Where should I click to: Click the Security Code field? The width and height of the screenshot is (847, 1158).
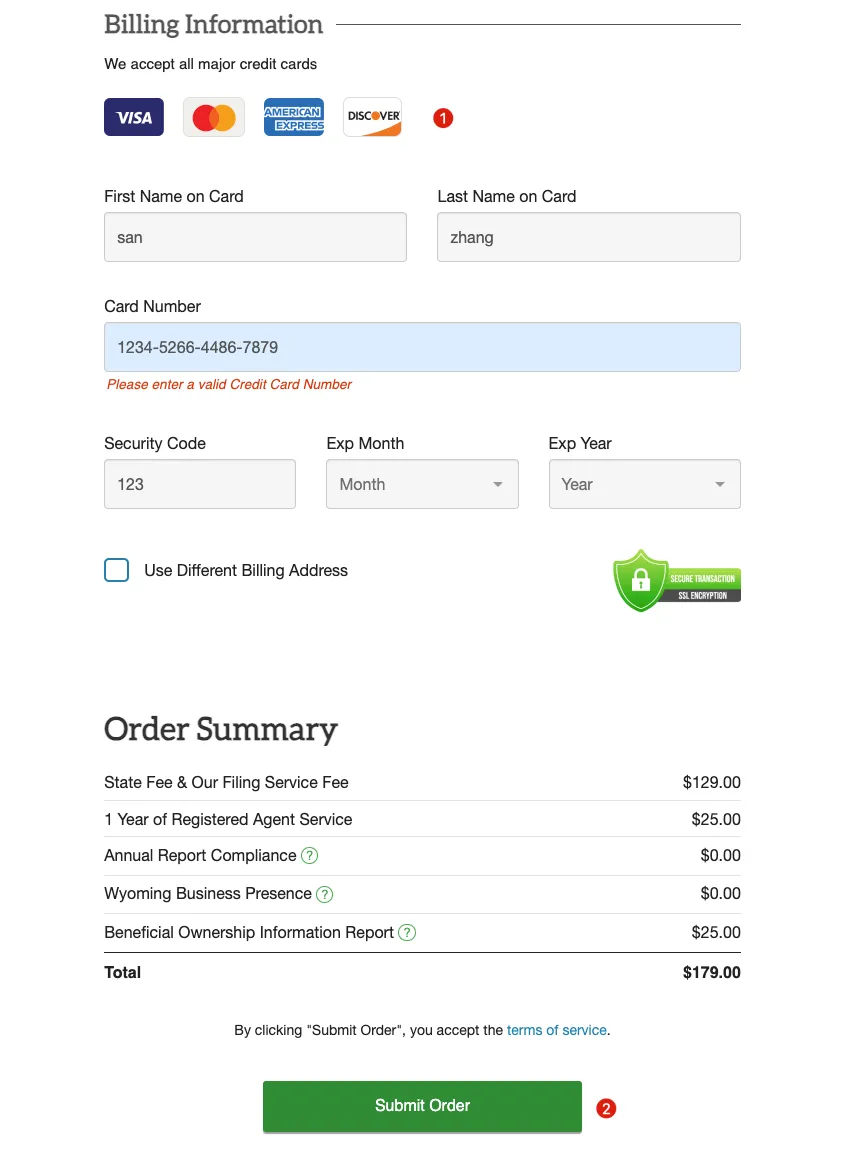200,484
